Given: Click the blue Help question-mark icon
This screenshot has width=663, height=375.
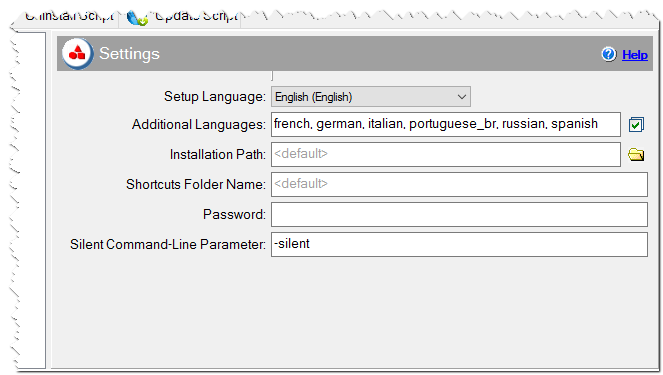Looking at the screenshot, I should [609, 54].
